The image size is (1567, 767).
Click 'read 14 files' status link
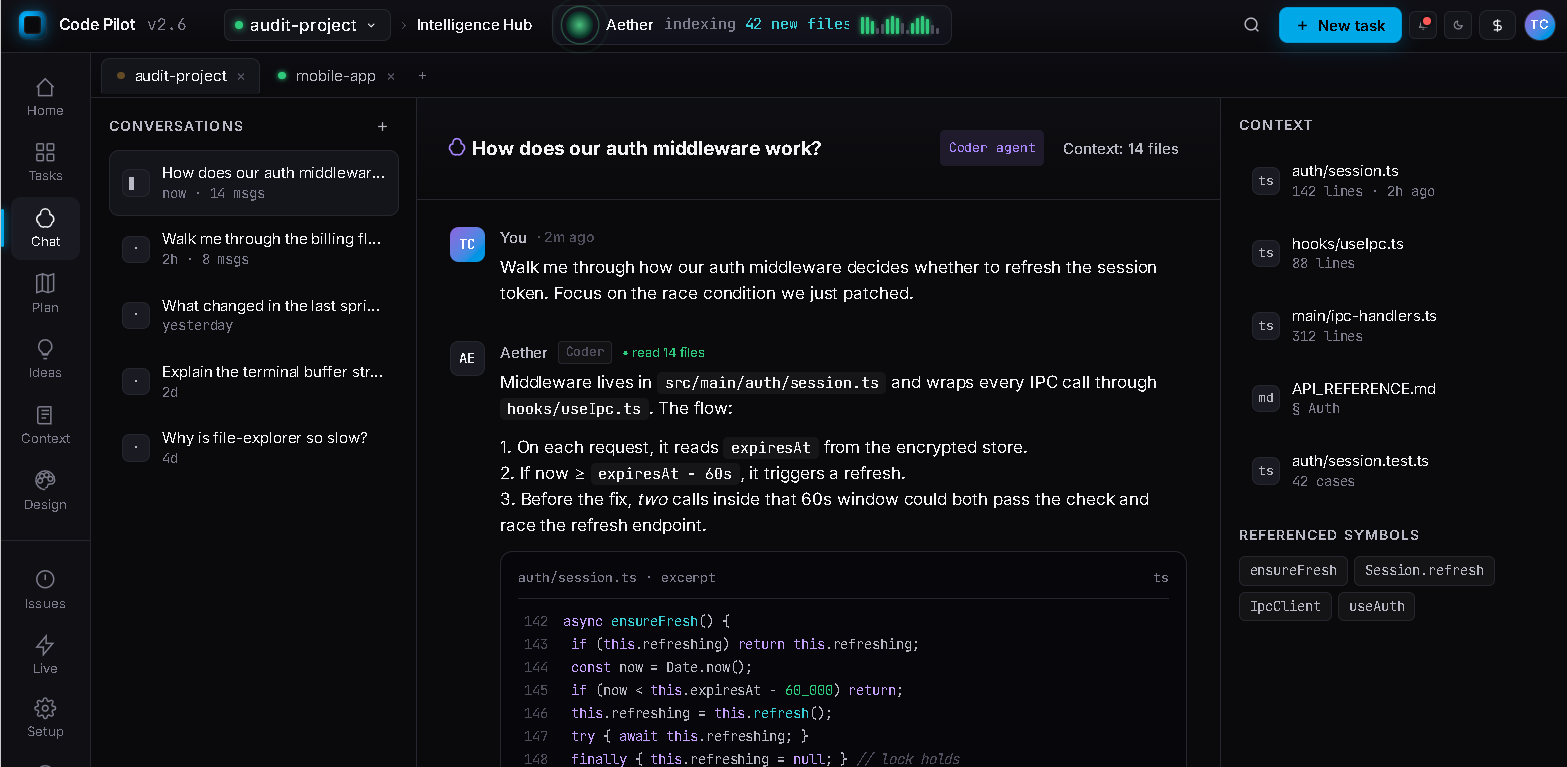click(664, 353)
